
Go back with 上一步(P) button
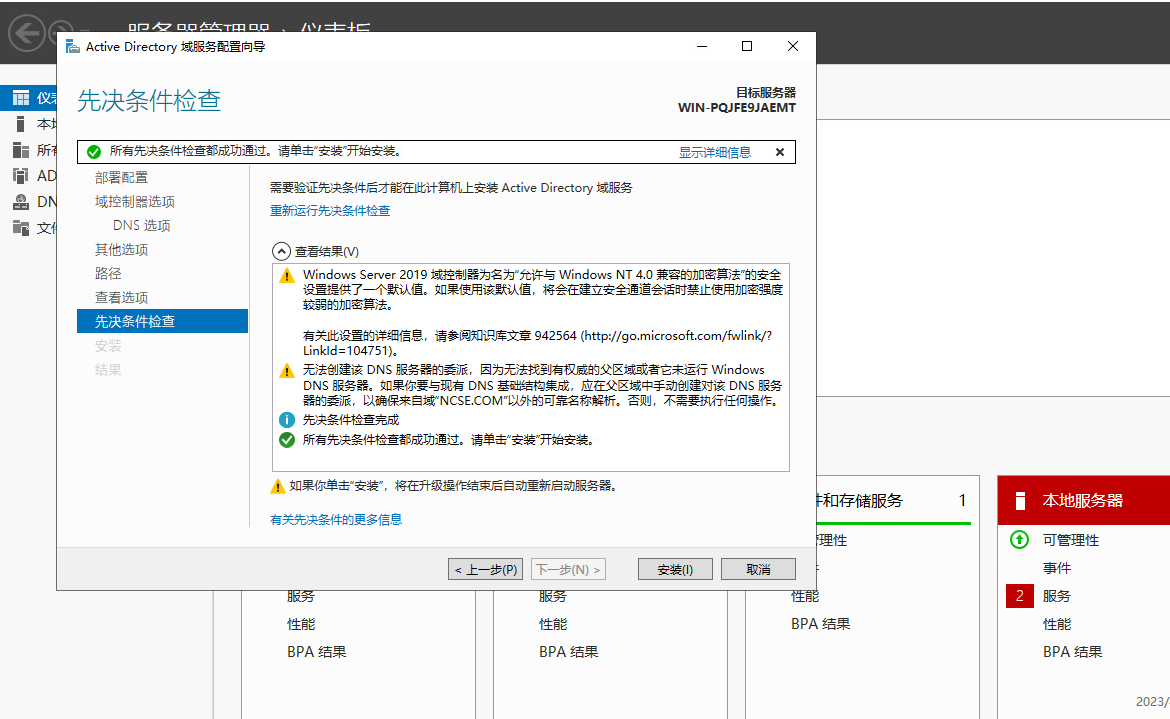[486, 569]
